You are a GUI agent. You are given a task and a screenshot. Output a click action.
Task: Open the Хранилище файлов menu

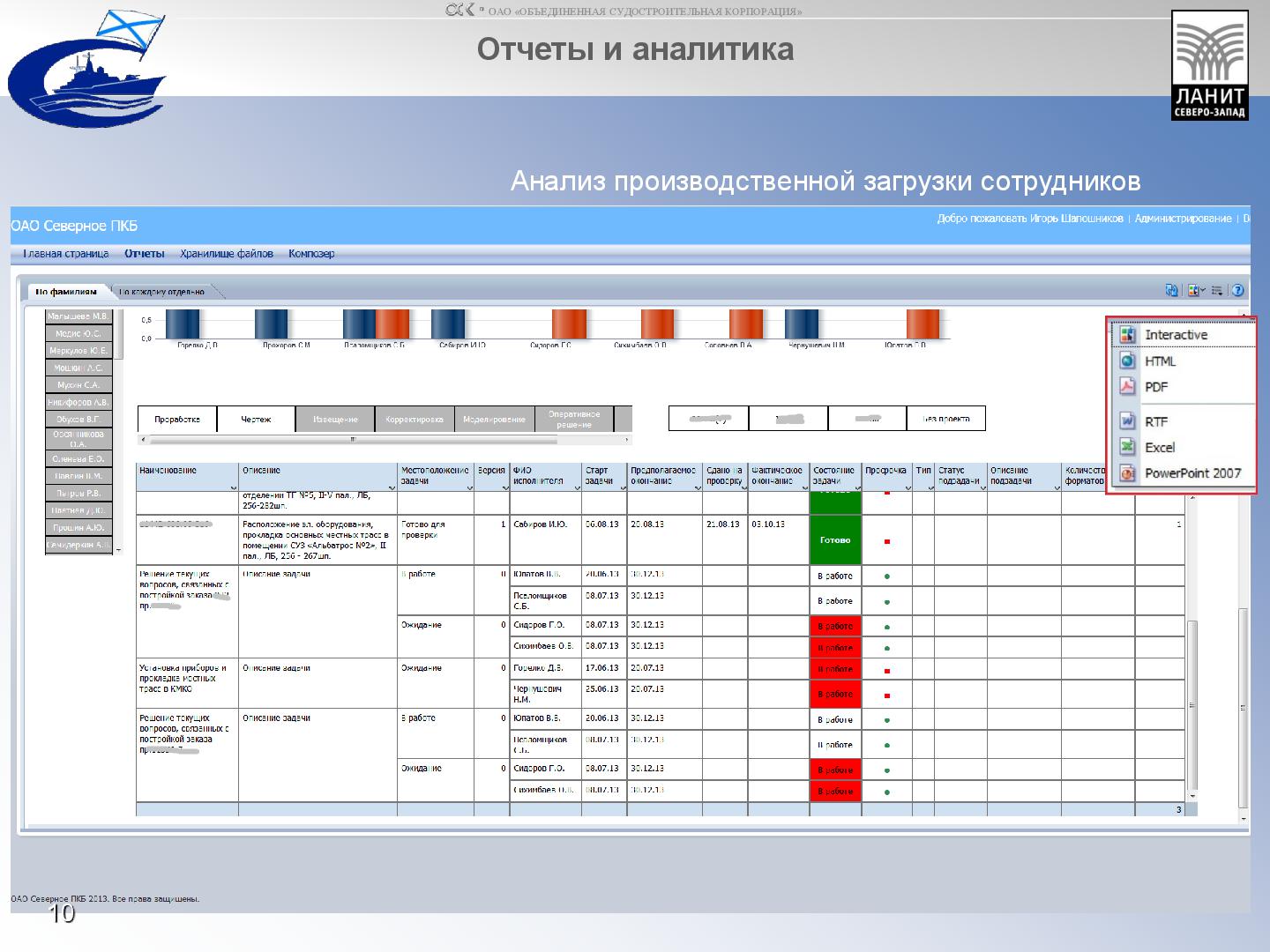pos(227,253)
